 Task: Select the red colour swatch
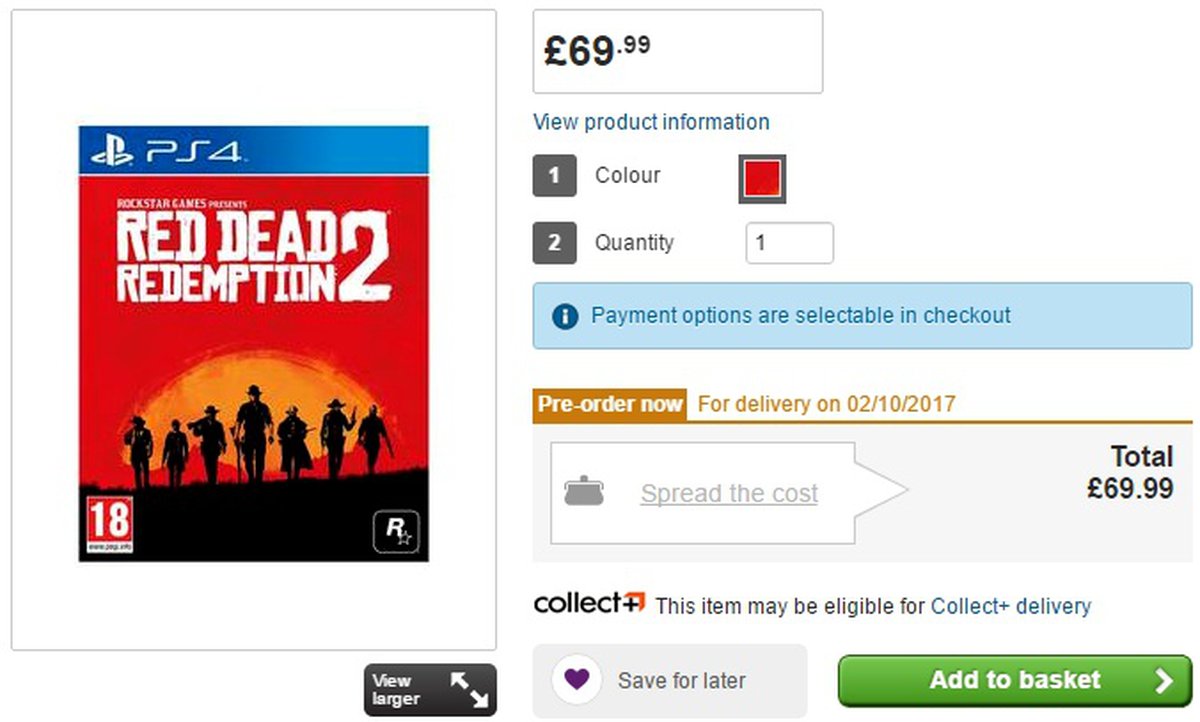pos(762,179)
